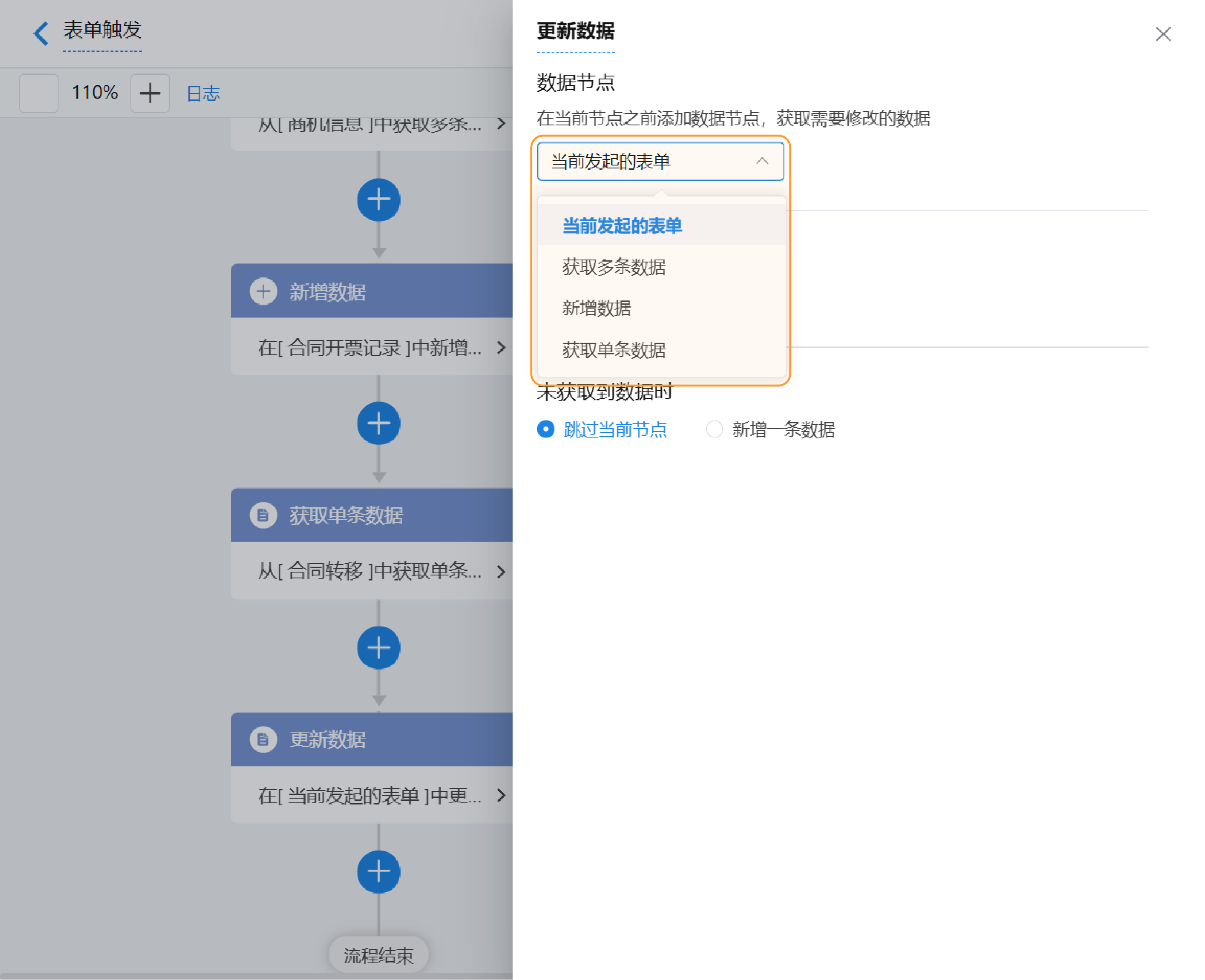Click the blank zoom-out button left of 110%
The image size is (1205, 980).
[38, 93]
